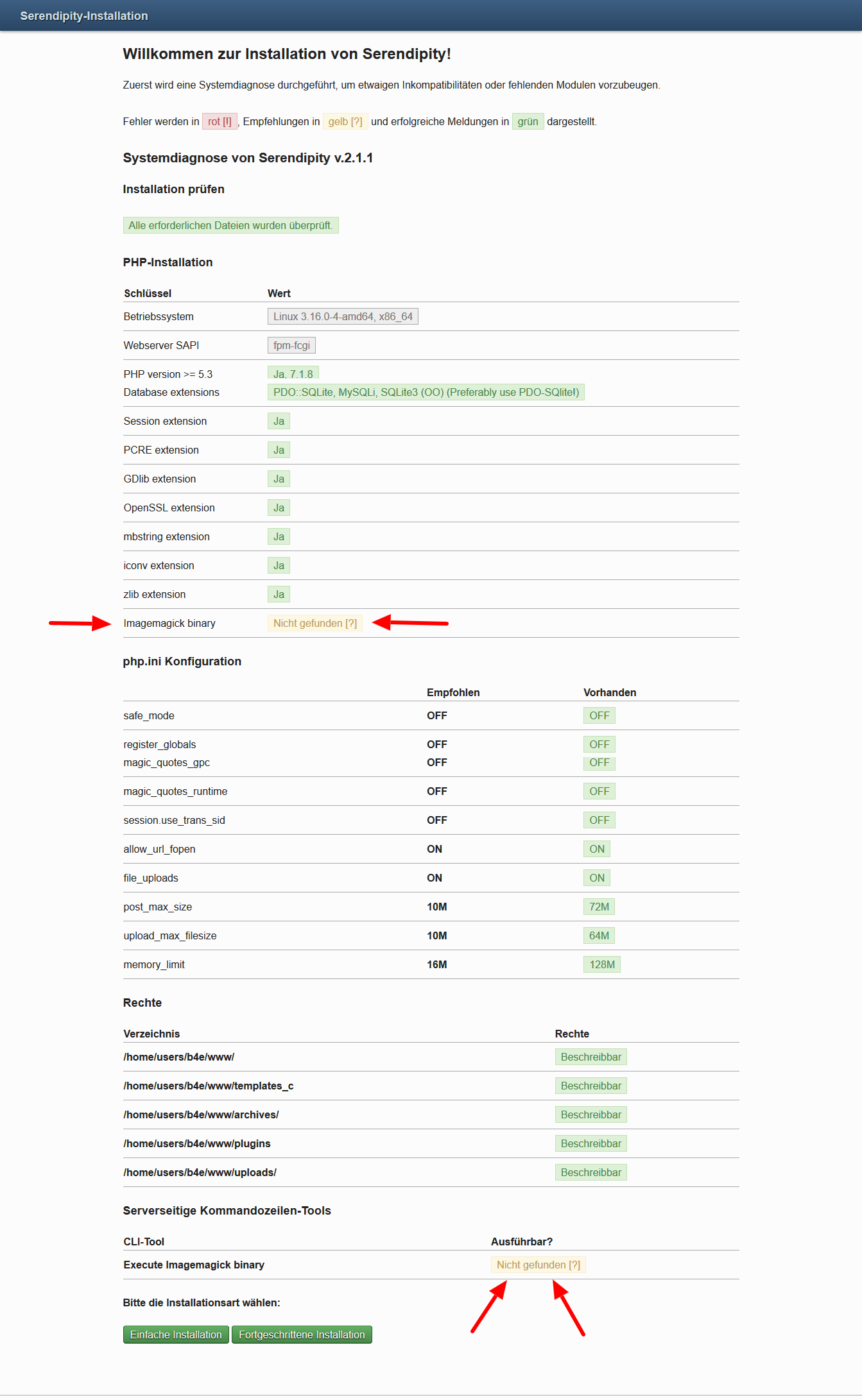Click the fpm-fcgi Webserver SAPI value

[x=291, y=345]
